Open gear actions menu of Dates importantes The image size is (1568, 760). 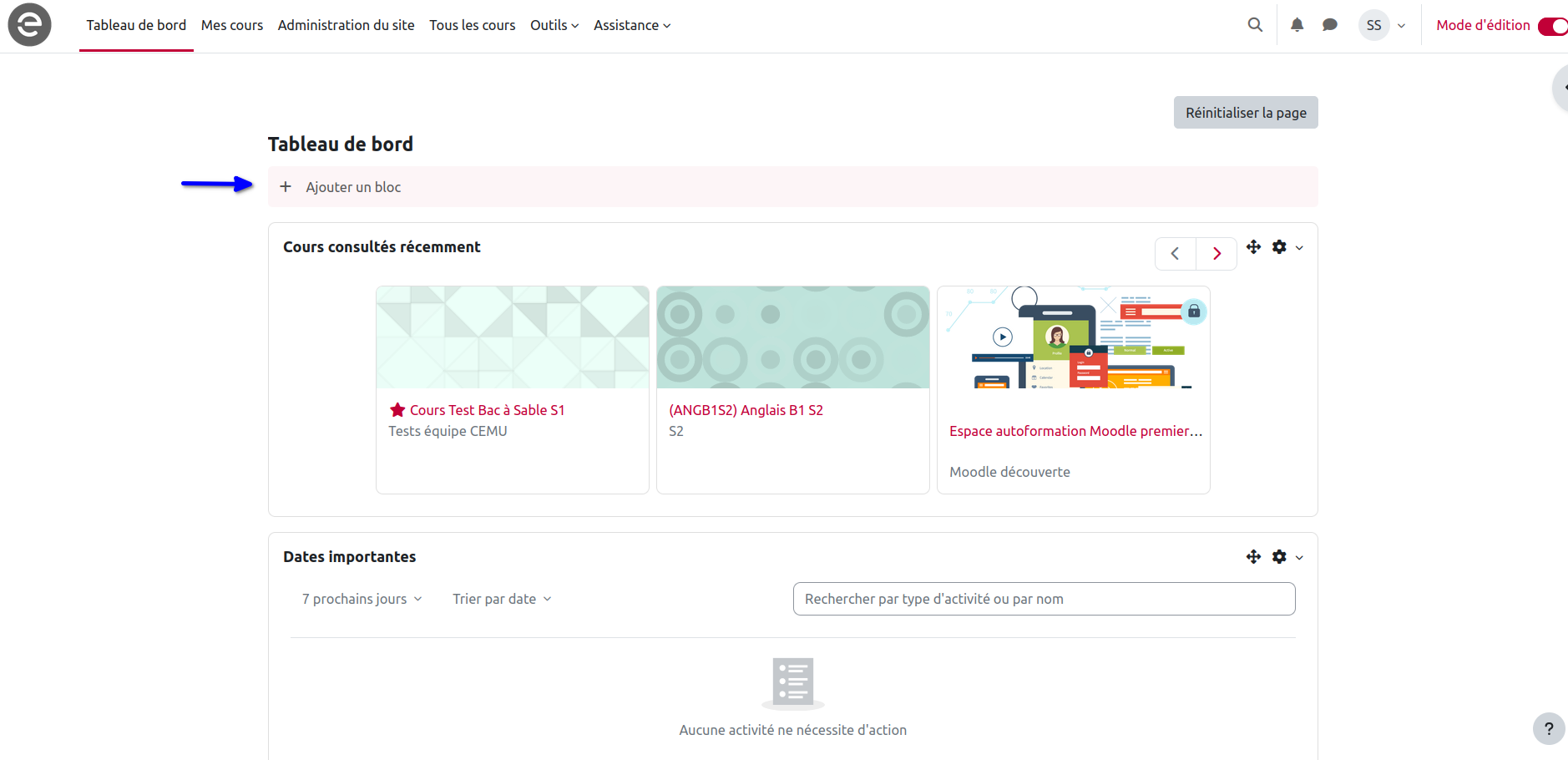point(1286,557)
